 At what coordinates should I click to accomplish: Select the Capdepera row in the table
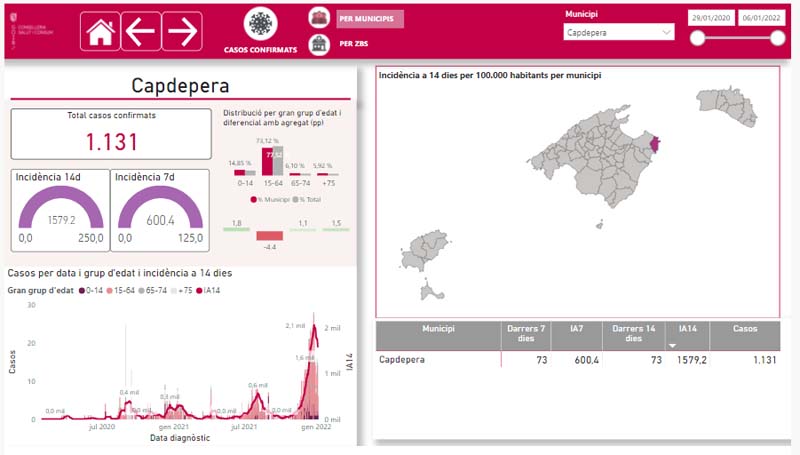coord(578,360)
